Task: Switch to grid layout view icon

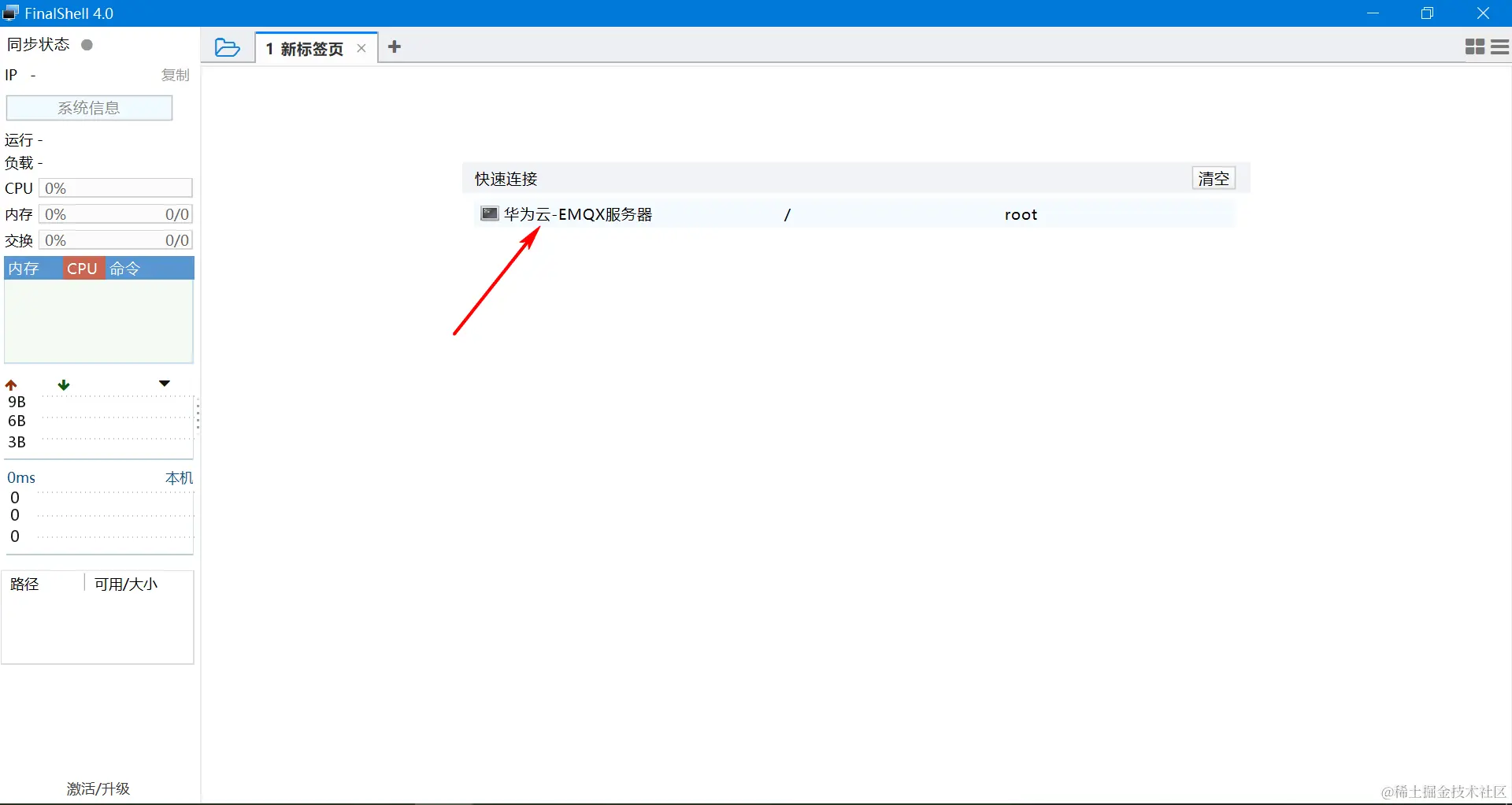Action: pos(1475,47)
